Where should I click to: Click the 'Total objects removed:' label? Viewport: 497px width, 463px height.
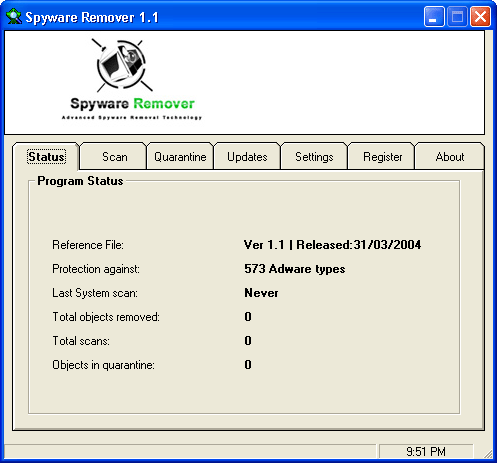(x=106, y=317)
